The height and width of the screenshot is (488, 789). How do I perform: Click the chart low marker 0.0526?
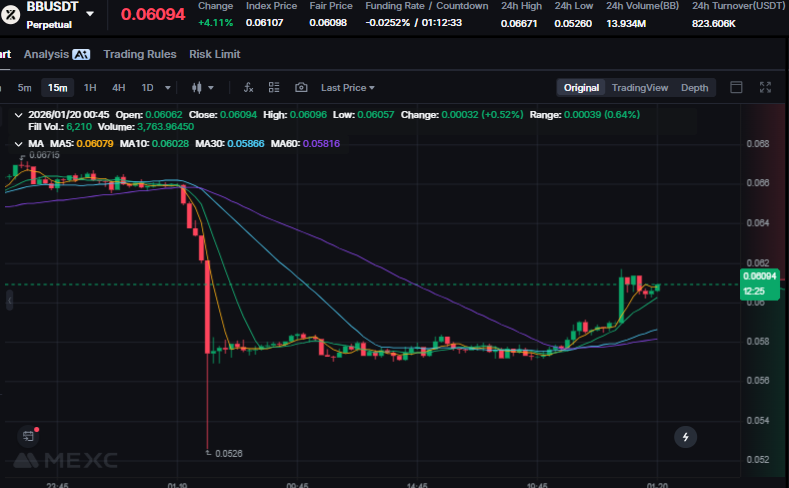coord(228,454)
